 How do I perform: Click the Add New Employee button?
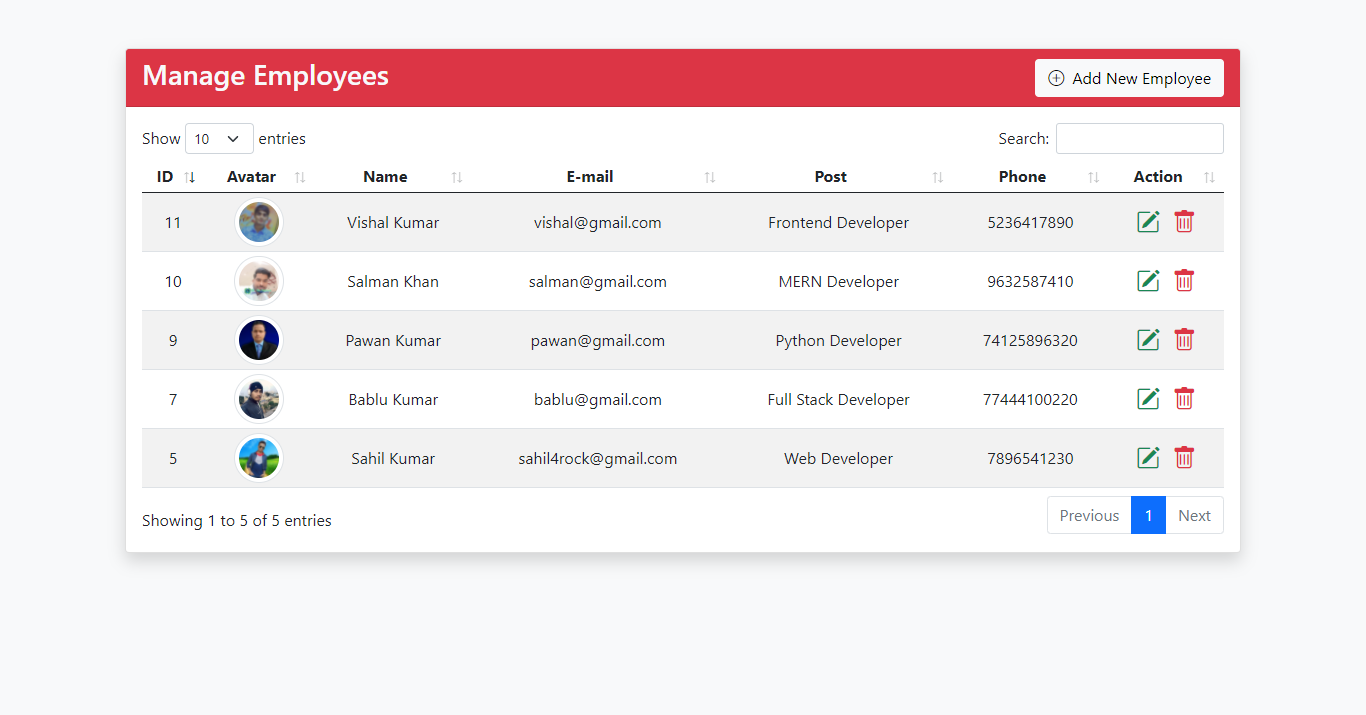pos(1129,77)
